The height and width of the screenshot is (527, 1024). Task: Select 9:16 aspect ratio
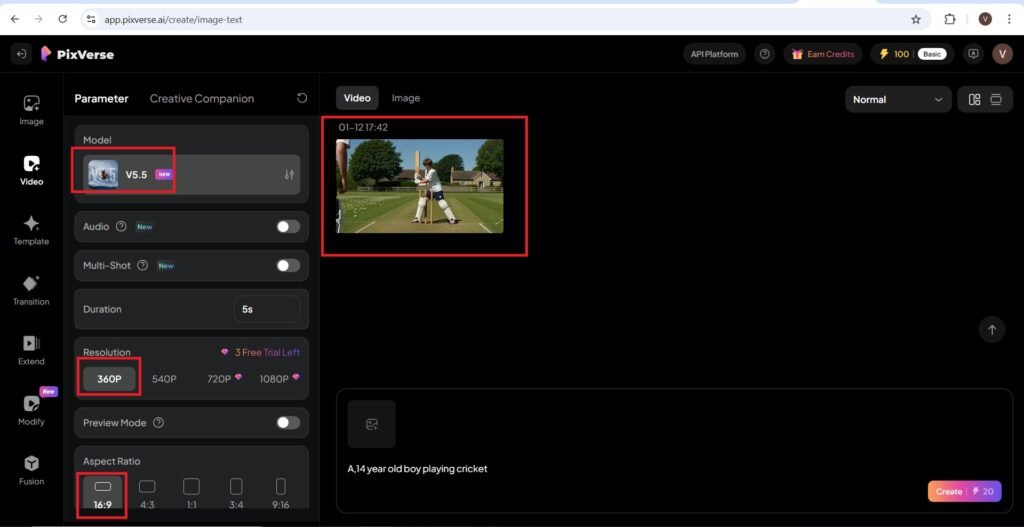[x=281, y=494]
